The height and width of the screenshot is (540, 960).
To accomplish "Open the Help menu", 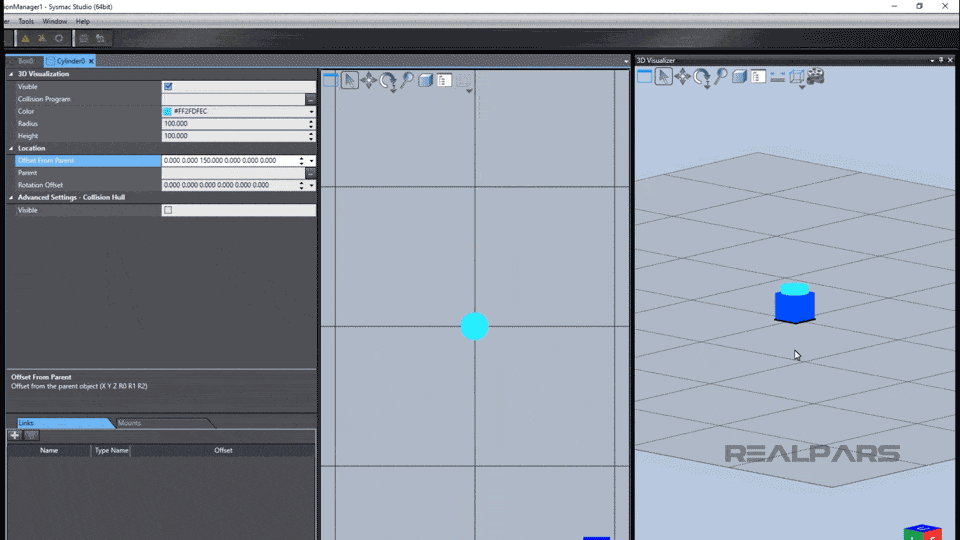I will (83, 21).
